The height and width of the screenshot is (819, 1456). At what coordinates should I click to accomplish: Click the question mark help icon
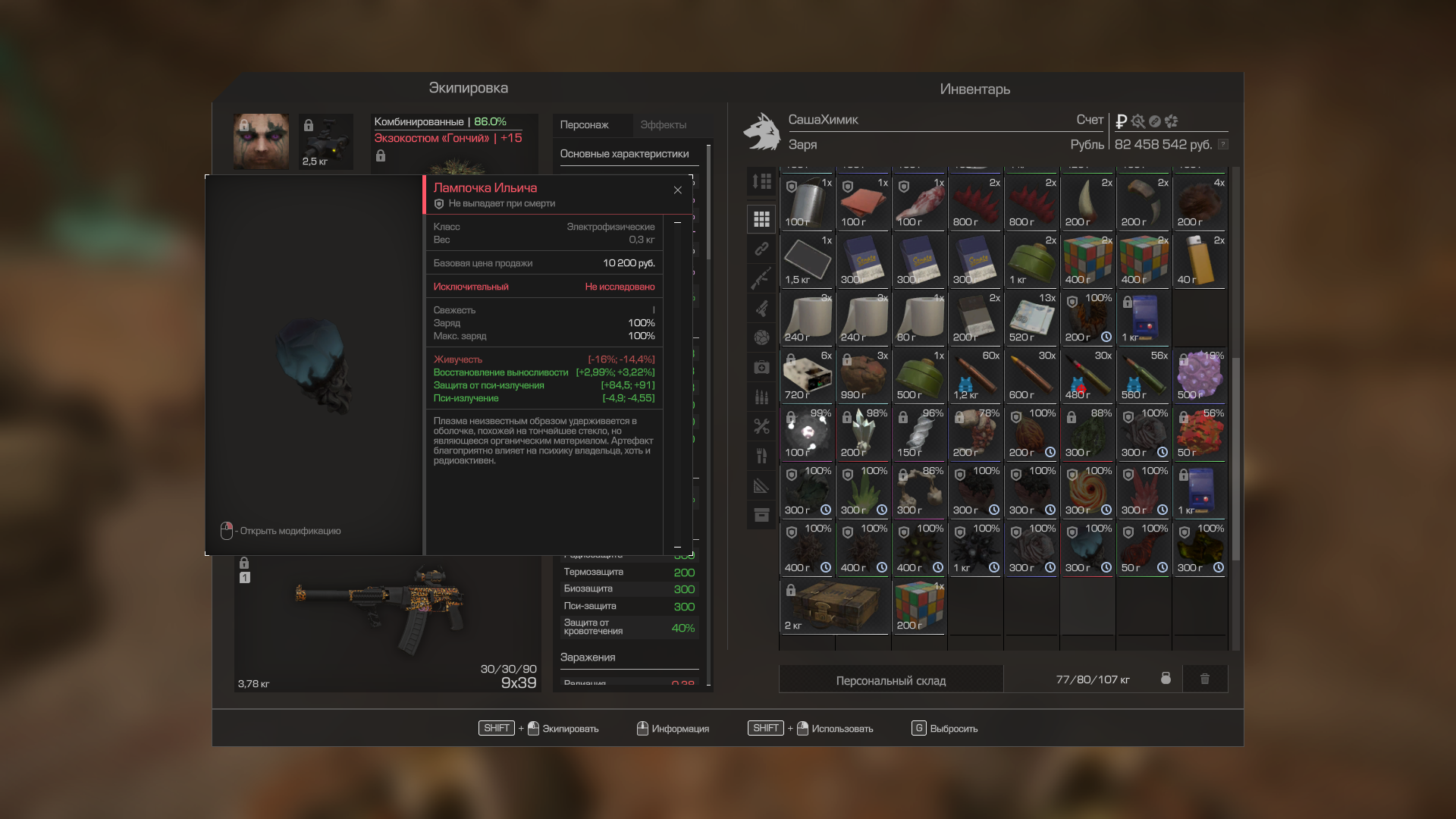point(1222,144)
